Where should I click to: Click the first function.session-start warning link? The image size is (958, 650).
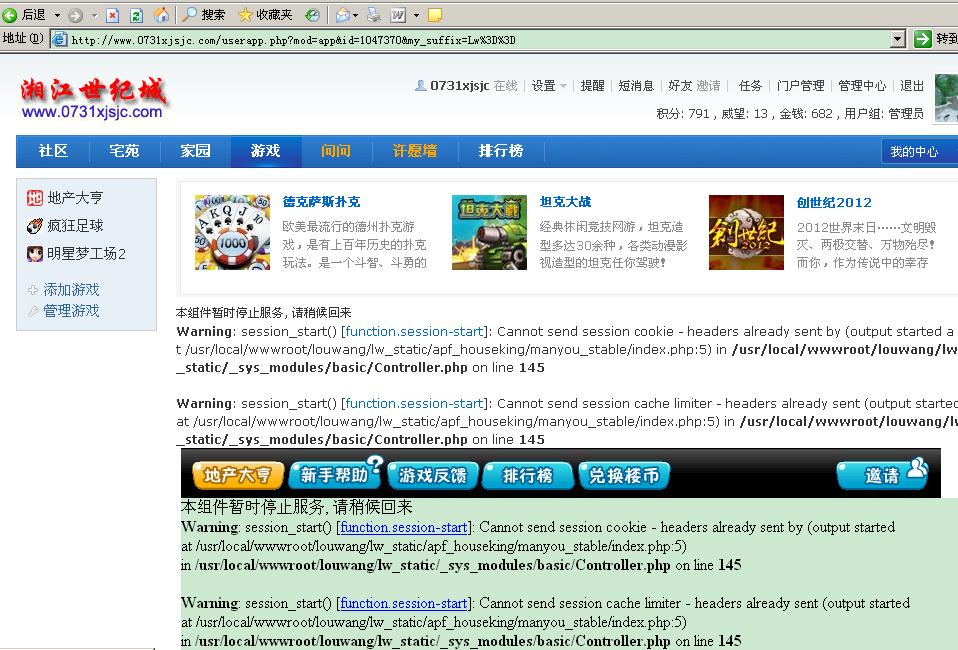coord(415,332)
